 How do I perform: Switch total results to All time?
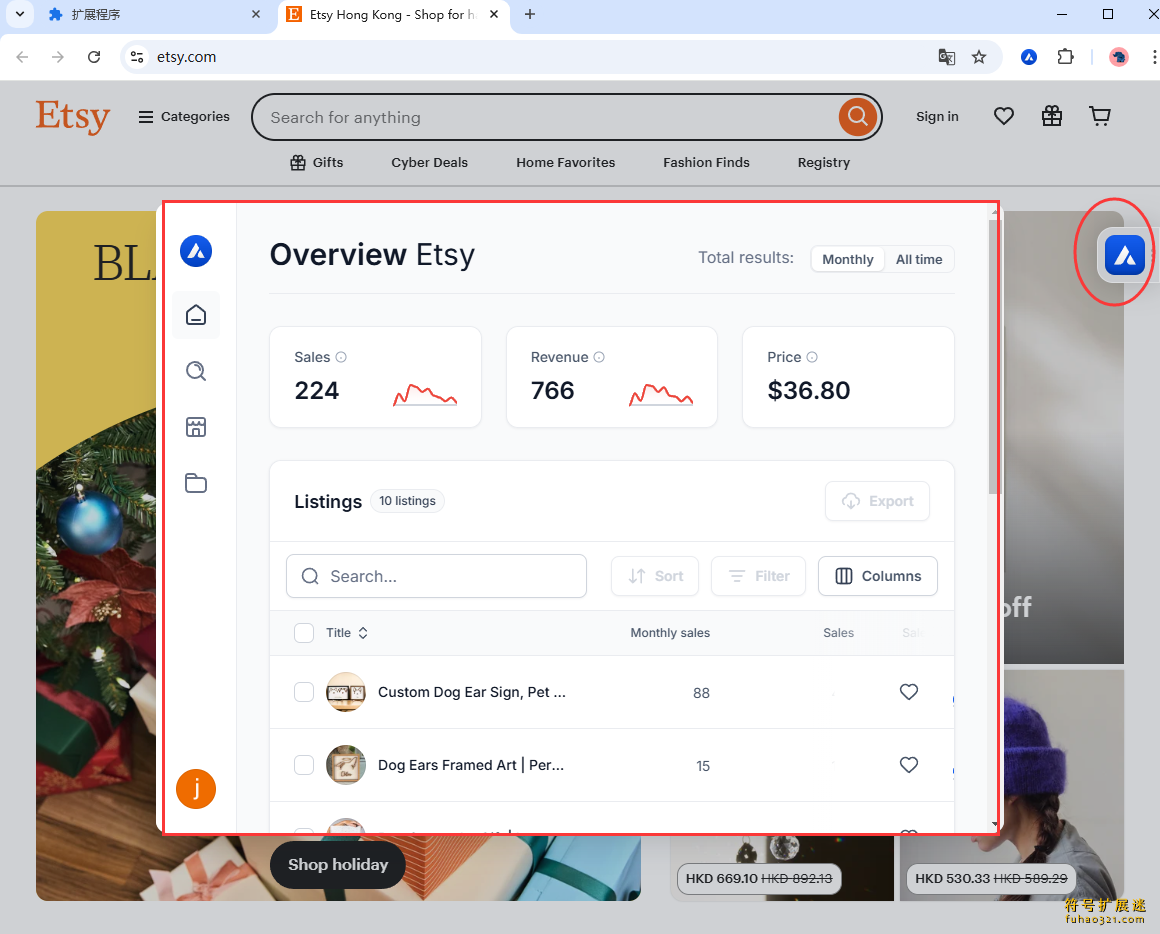point(919,260)
